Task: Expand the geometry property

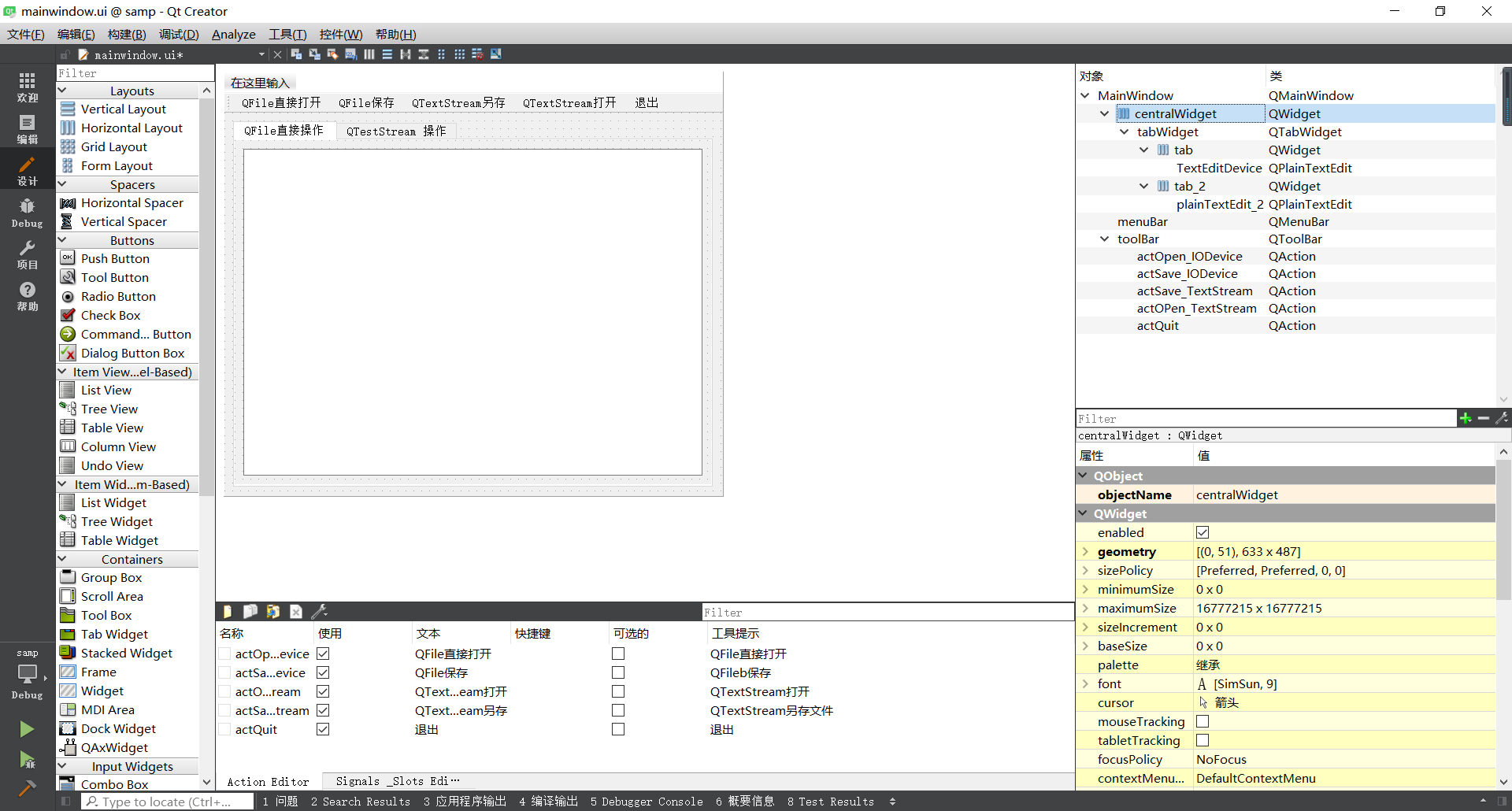Action: point(1085,551)
